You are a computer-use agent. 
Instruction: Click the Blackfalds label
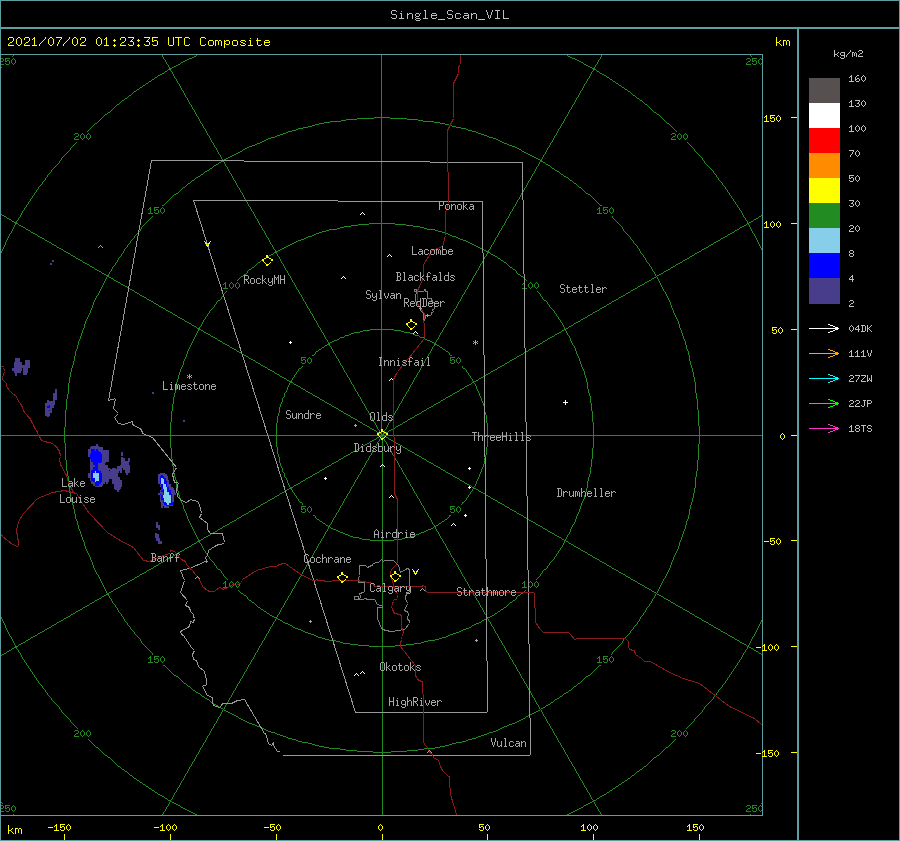425,277
